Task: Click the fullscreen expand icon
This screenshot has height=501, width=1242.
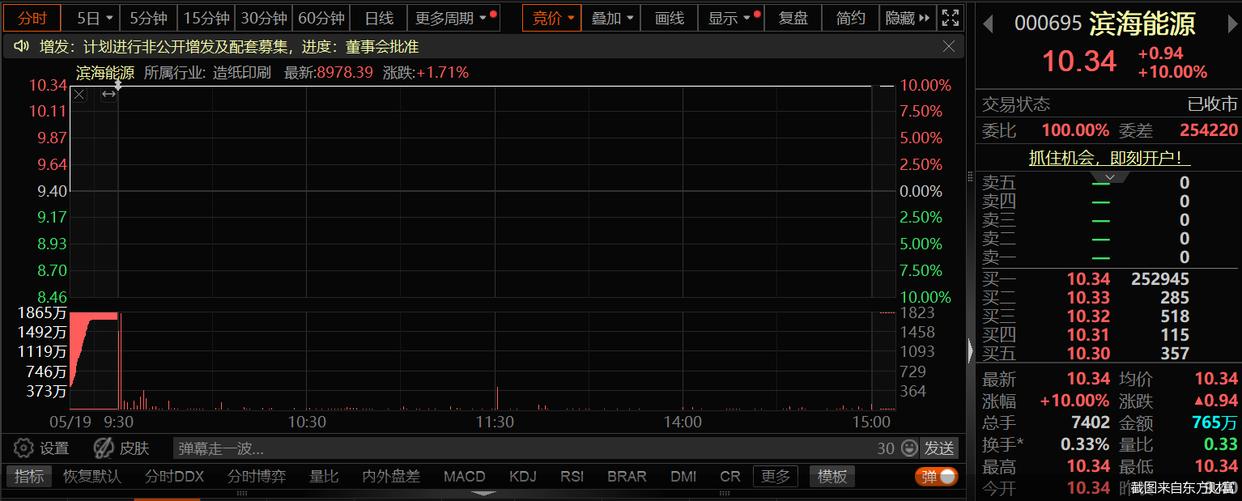Action: coord(951,18)
